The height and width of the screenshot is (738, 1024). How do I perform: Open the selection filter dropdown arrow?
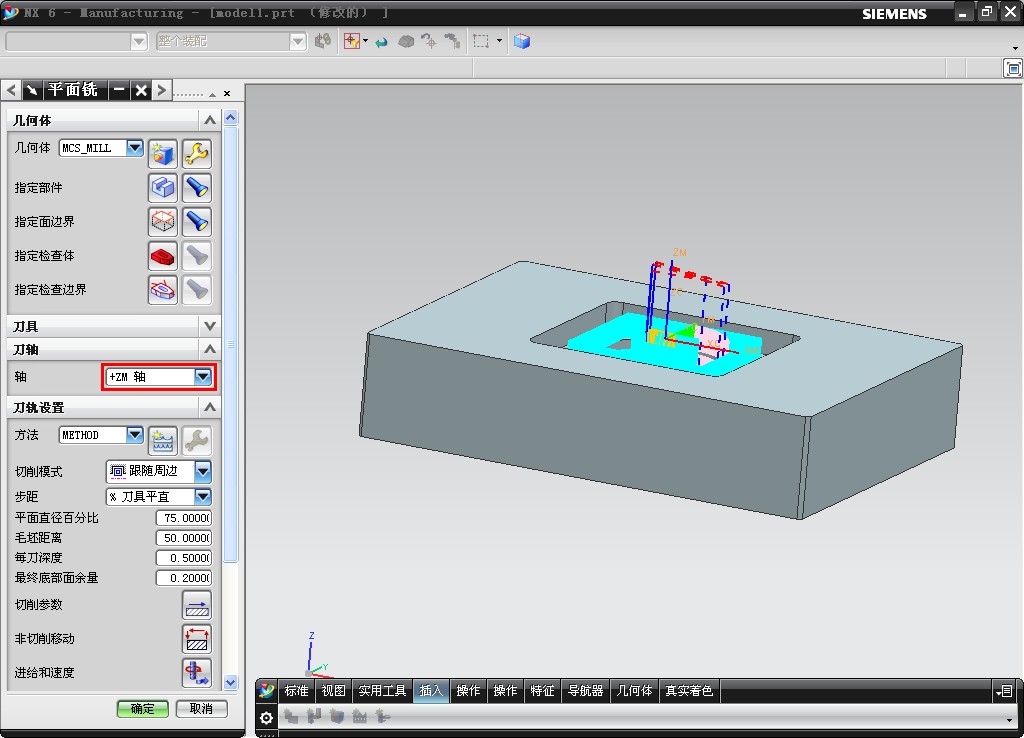pos(365,41)
